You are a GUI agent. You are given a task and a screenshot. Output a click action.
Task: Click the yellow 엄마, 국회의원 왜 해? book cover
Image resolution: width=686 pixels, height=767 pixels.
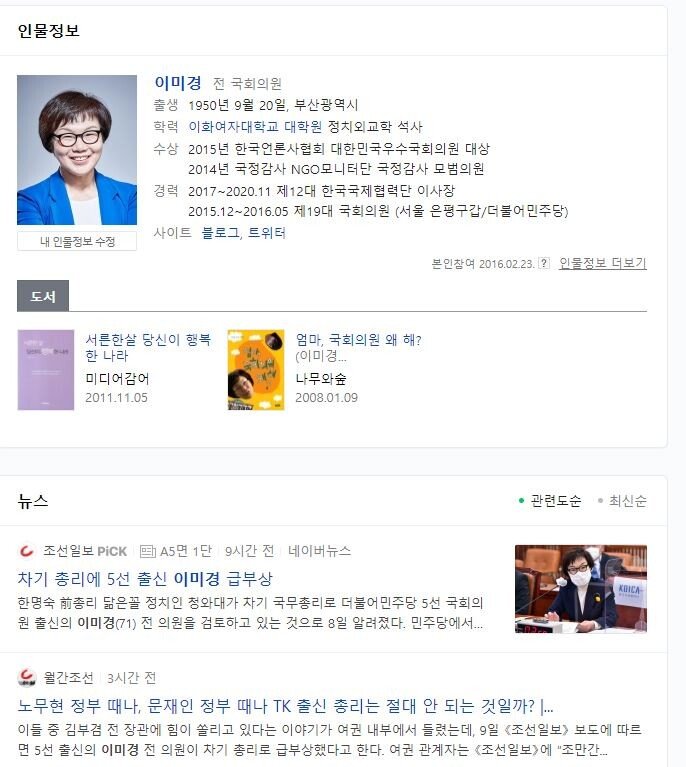click(256, 370)
